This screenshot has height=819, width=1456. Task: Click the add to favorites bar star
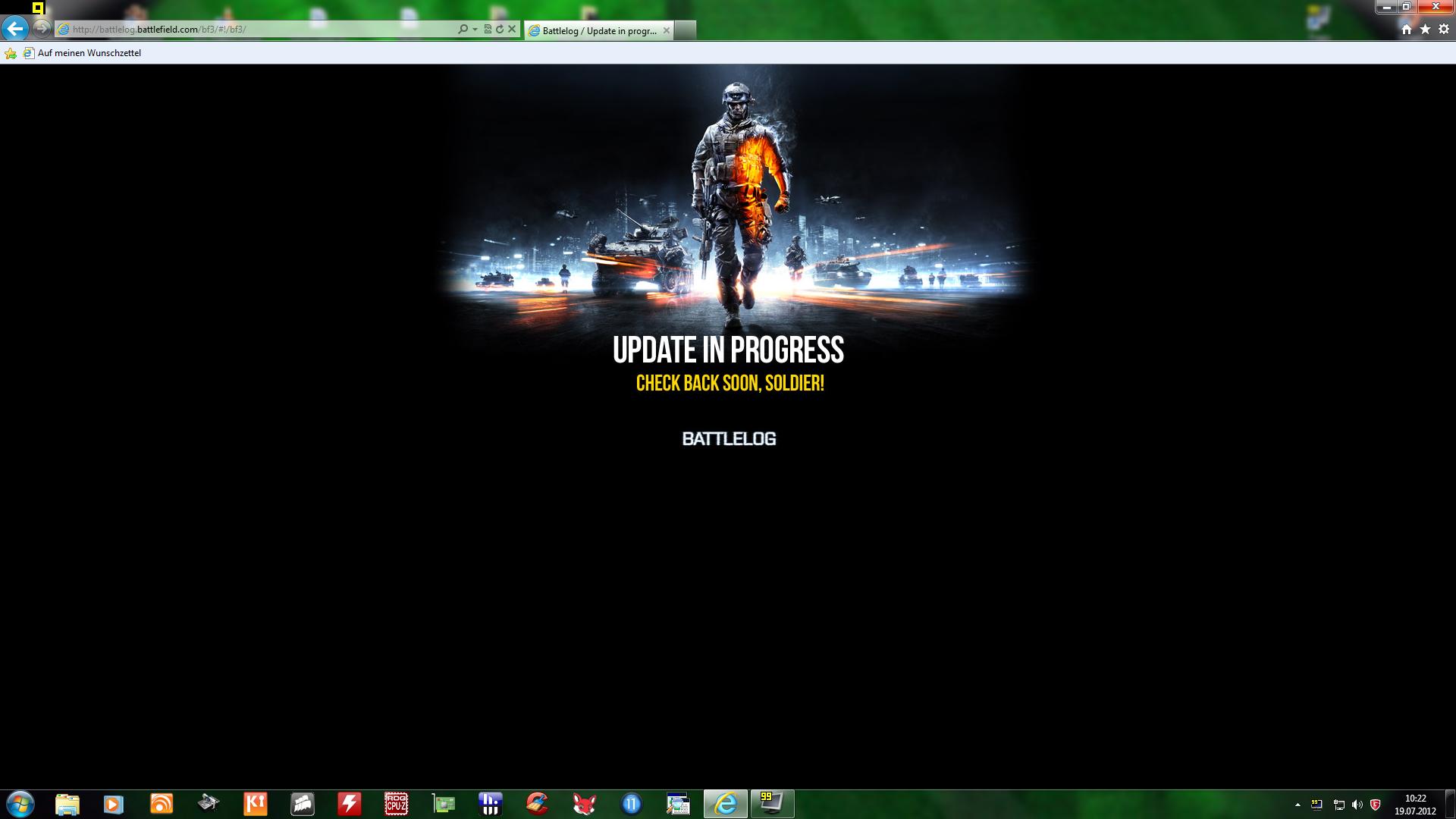point(10,53)
